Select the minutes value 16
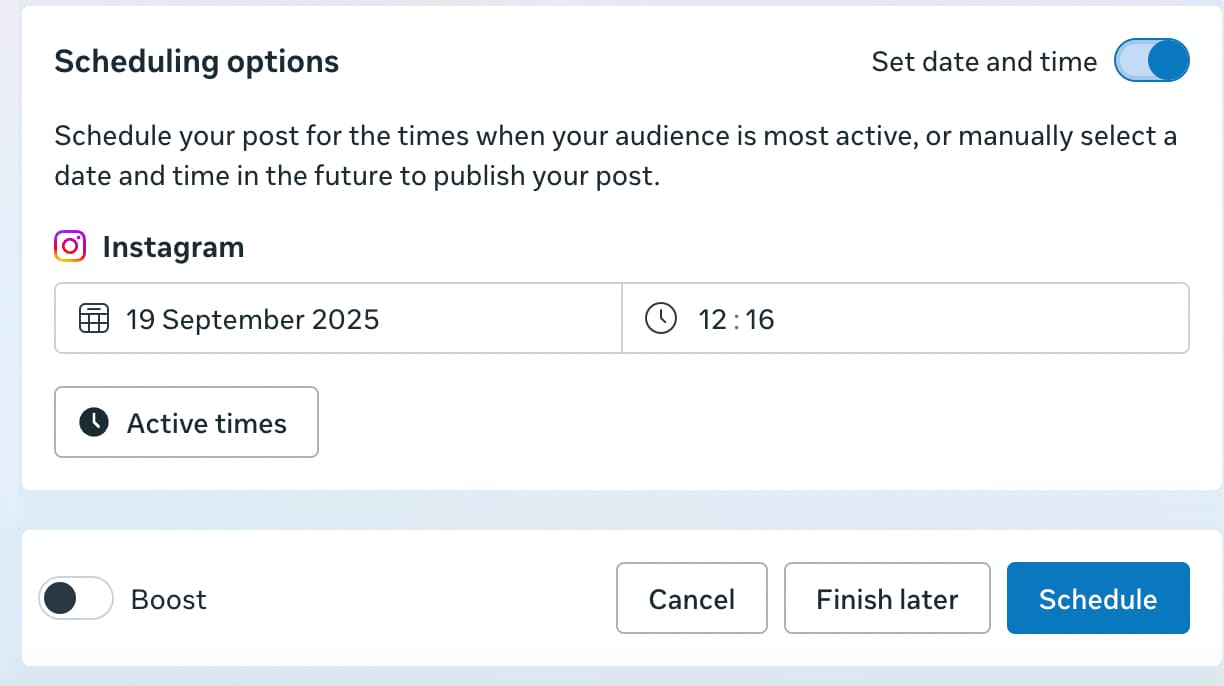The width and height of the screenshot is (1224, 686). coord(760,320)
